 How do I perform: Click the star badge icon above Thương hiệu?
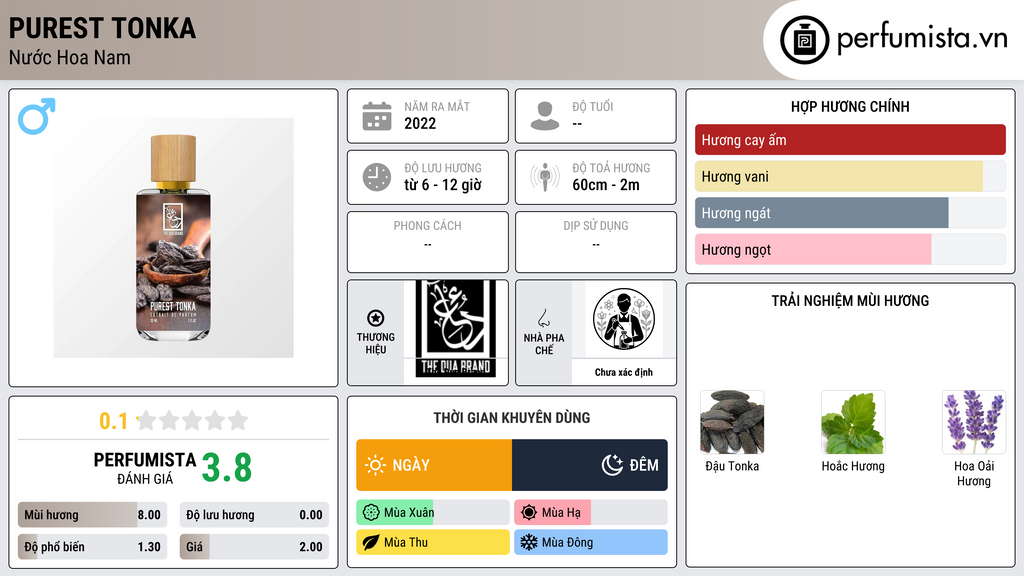click(x=376, y=318)
